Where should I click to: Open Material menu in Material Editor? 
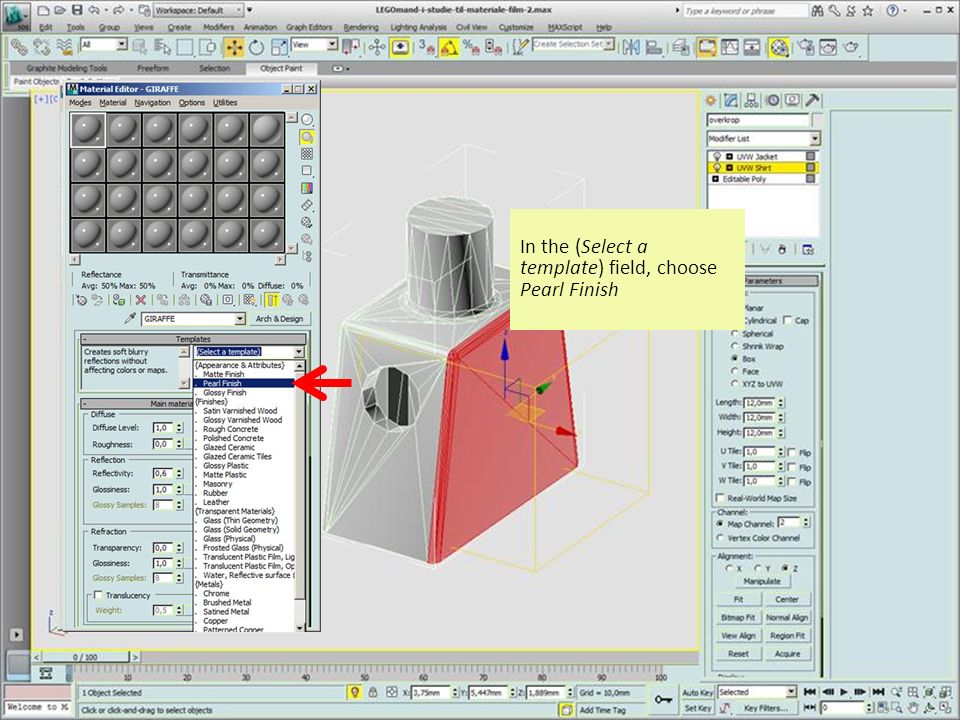coord(113,102)
